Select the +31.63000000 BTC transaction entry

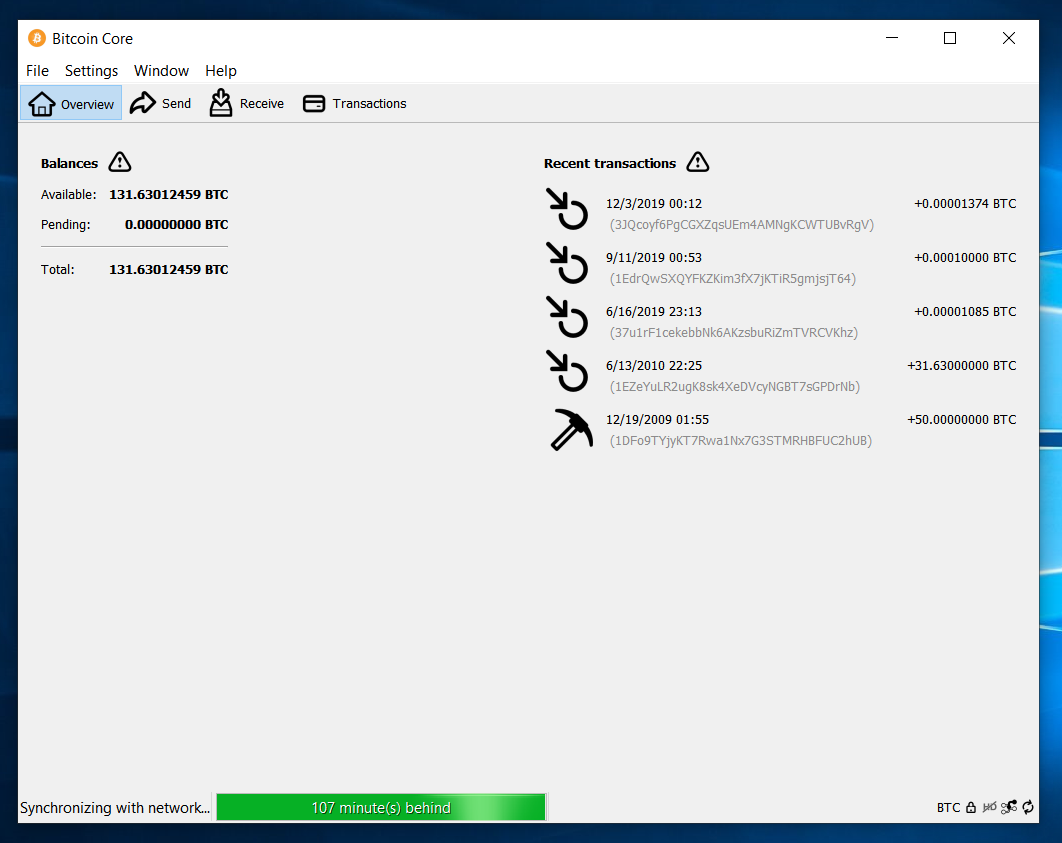tap(780, 375)
